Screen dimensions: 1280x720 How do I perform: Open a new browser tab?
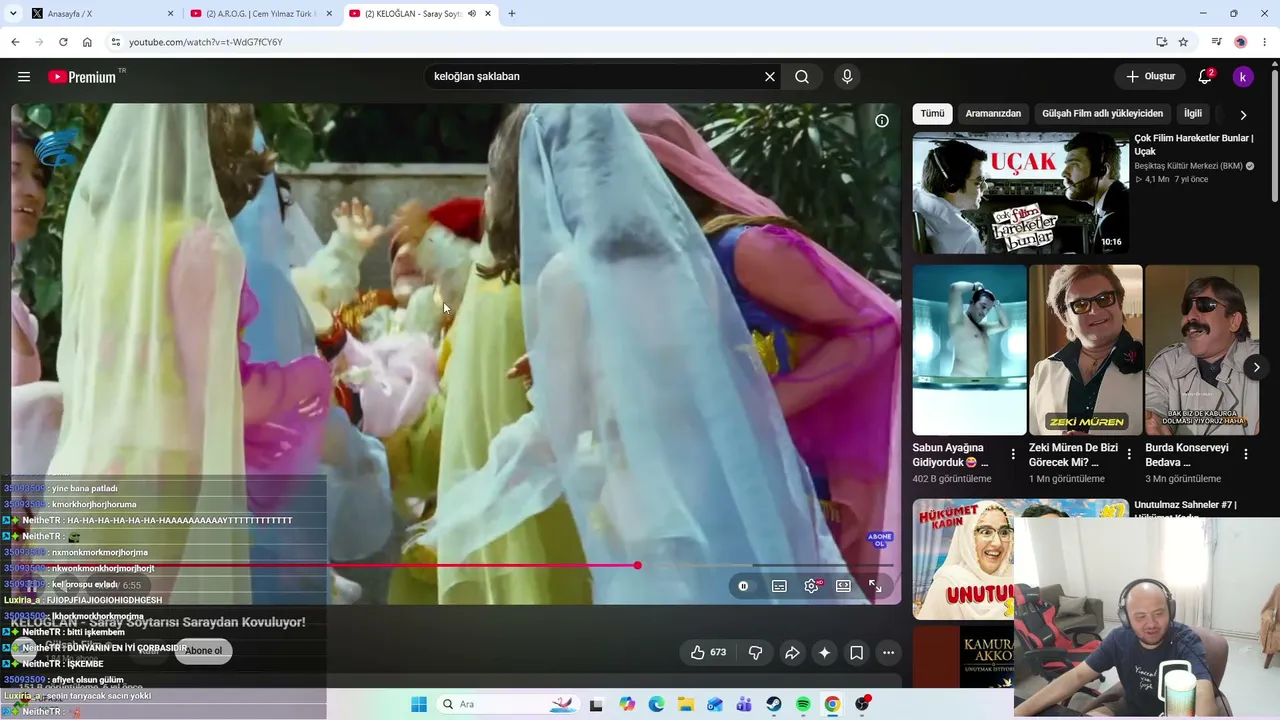click(512, 14)
